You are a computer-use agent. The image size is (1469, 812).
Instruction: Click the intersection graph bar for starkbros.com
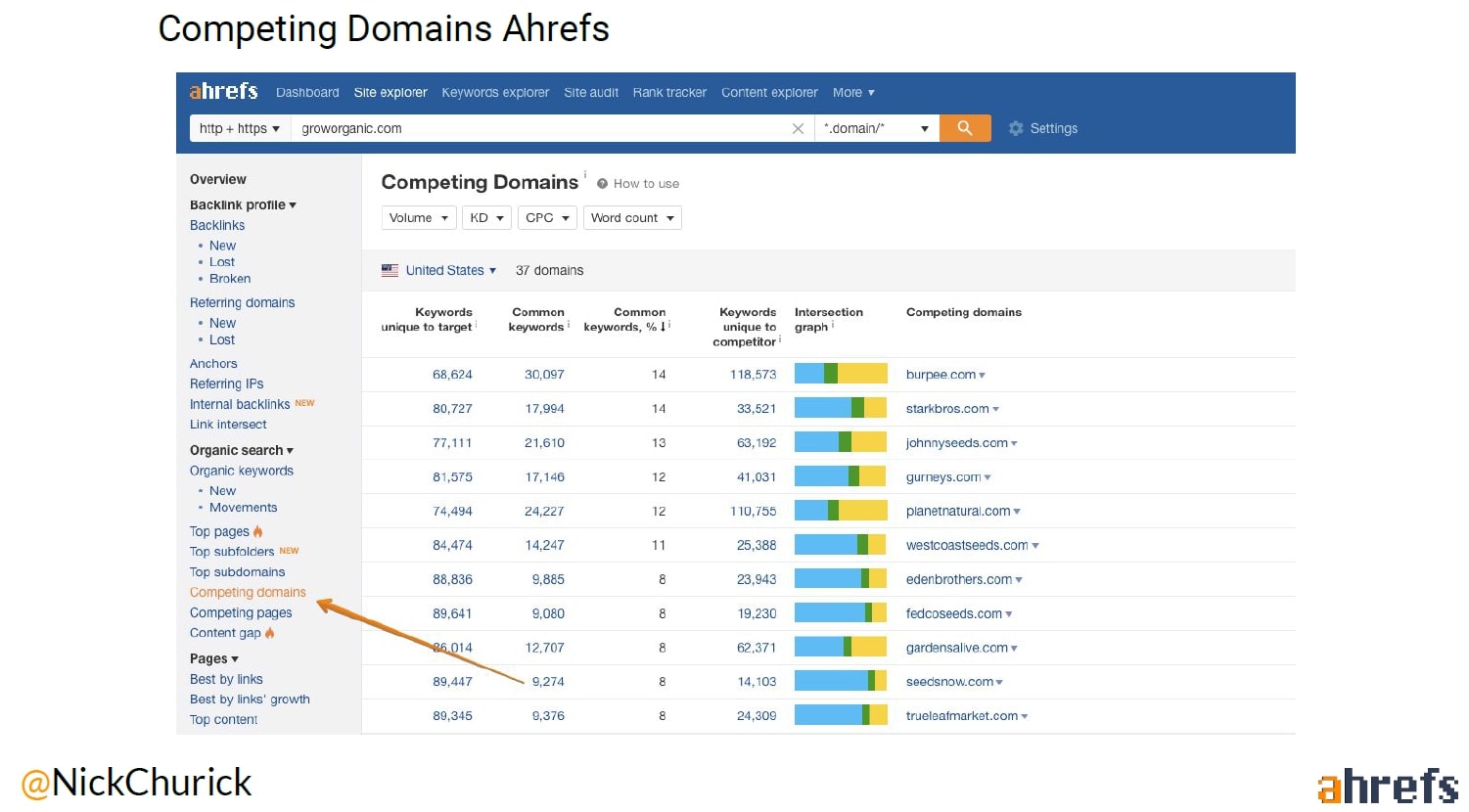point(840,409)
